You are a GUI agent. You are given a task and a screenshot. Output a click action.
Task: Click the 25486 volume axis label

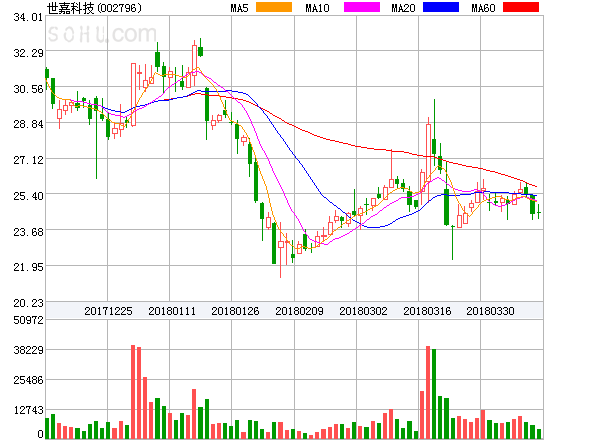(28, 380)
